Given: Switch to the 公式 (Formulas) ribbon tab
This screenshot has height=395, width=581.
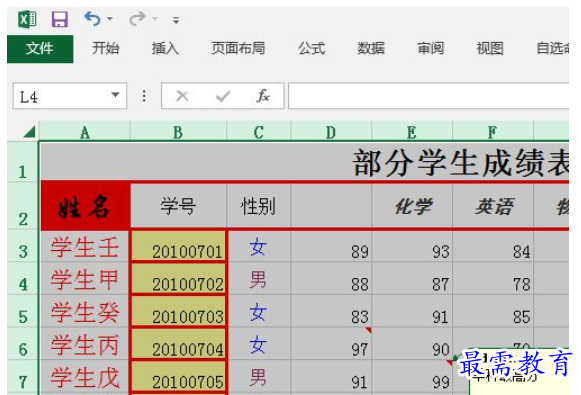Looking at the screenshot, I should point(312,49).
